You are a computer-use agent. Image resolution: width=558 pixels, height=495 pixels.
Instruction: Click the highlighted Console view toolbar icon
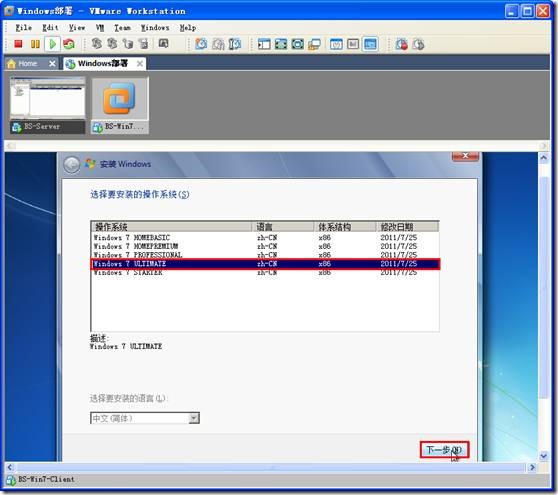coord(370,44)
